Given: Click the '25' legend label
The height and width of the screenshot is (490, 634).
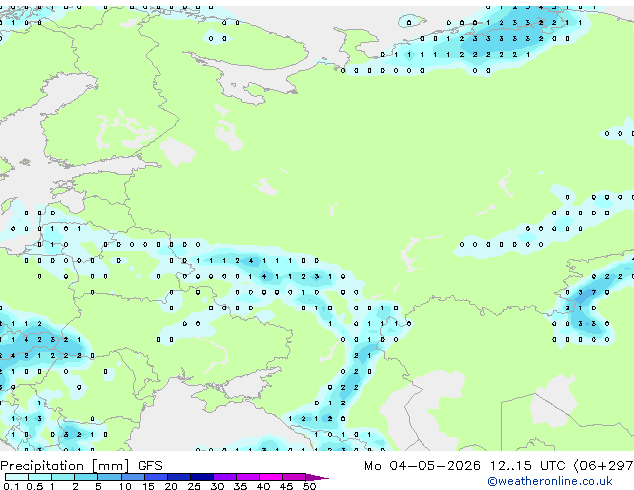Looking at the screenshot, I should [x=194, y=486].
